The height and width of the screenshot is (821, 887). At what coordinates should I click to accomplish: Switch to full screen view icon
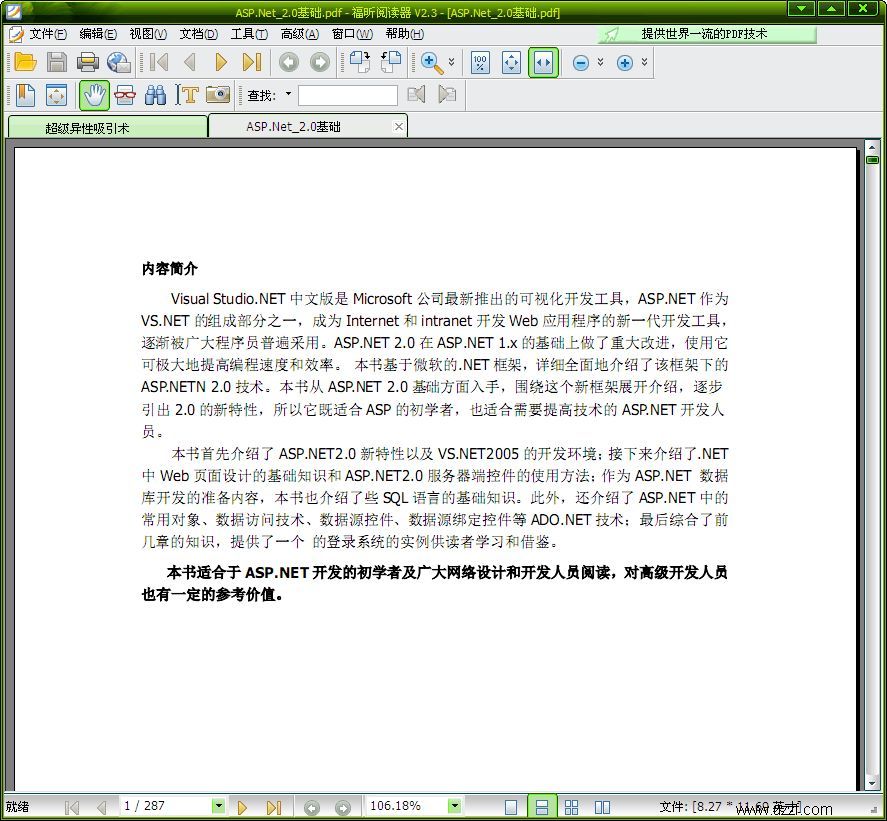coord(56,94)
